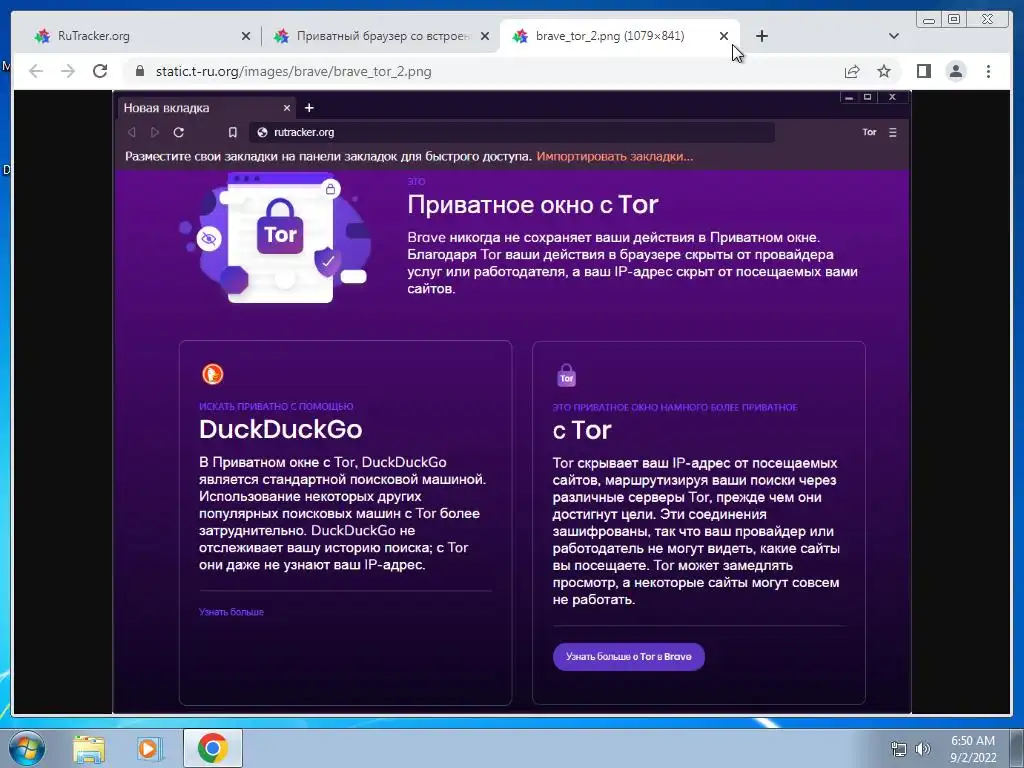Open a new Chrome tab

point(761,36)
